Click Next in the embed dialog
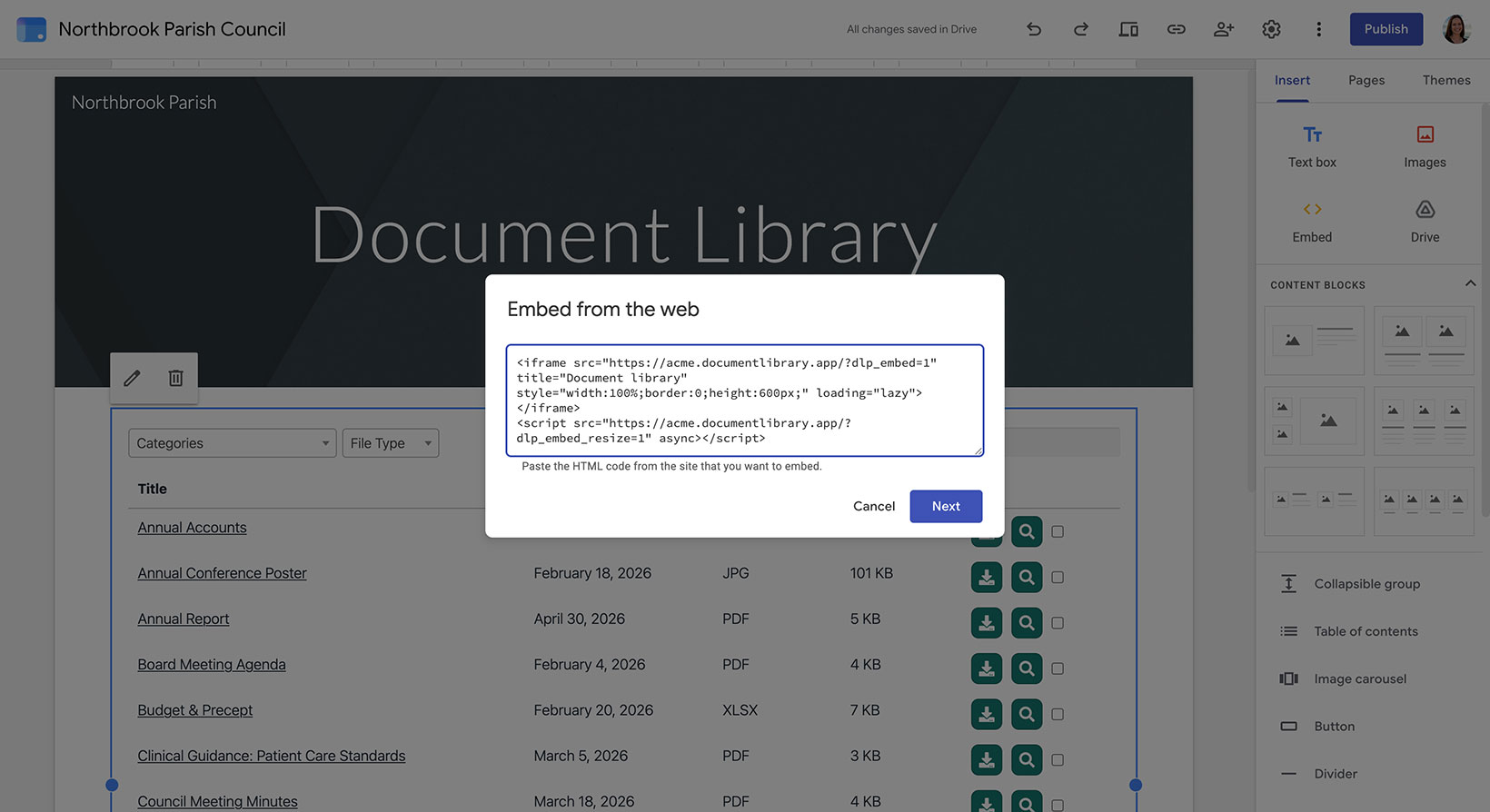 (x=946, y=506)
